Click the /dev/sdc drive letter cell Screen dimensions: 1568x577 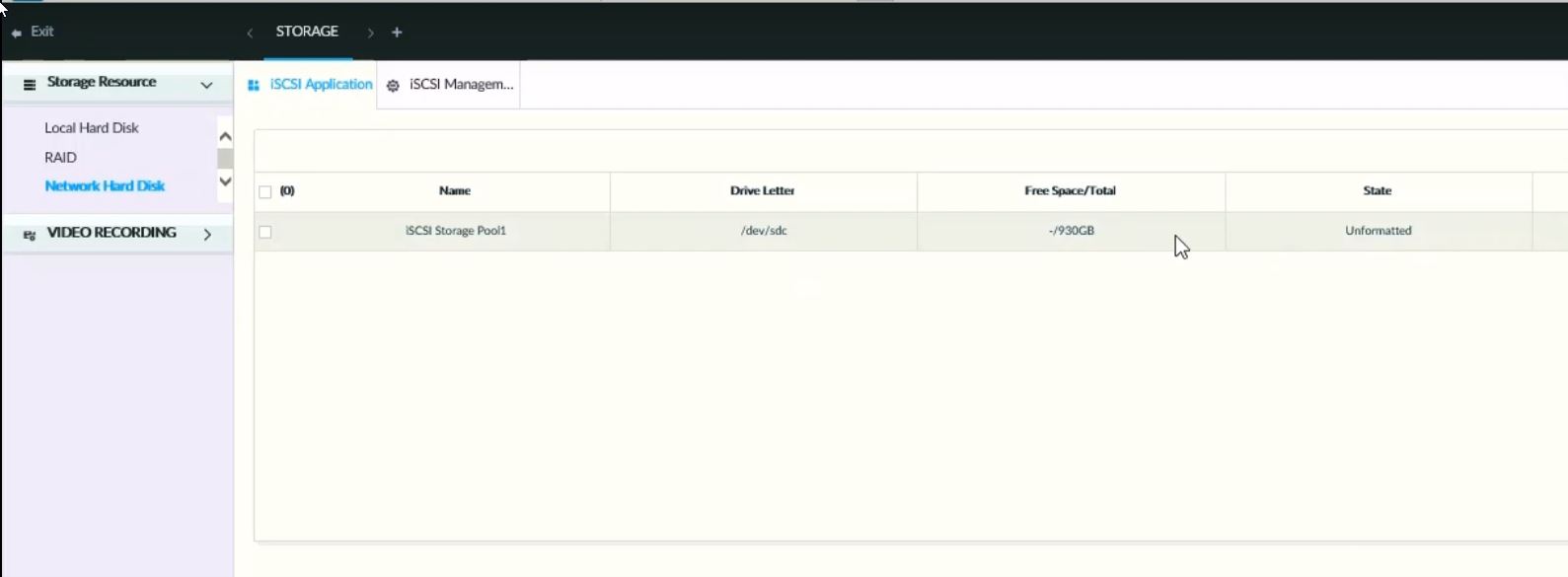(x=764, y=231)
